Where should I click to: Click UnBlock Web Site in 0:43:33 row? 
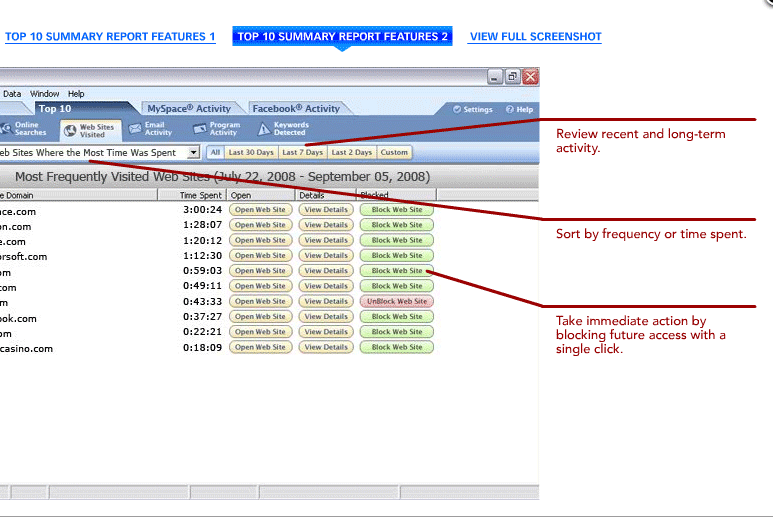coord(397,301)
